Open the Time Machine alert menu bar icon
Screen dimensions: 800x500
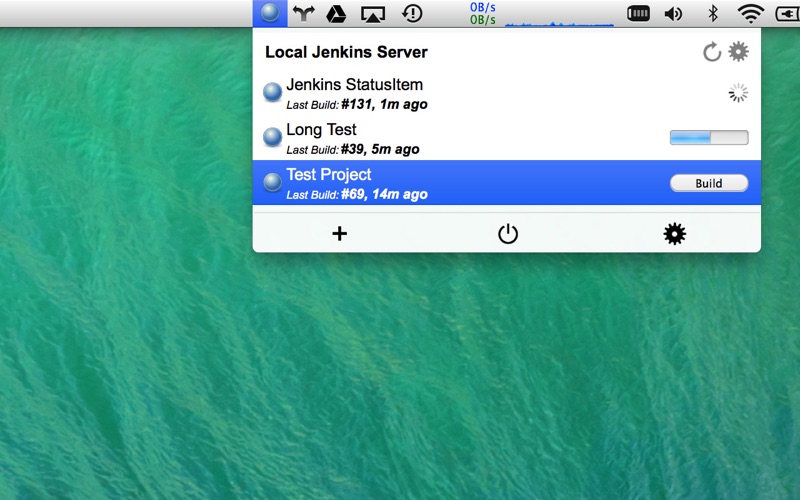click(412, 13)
